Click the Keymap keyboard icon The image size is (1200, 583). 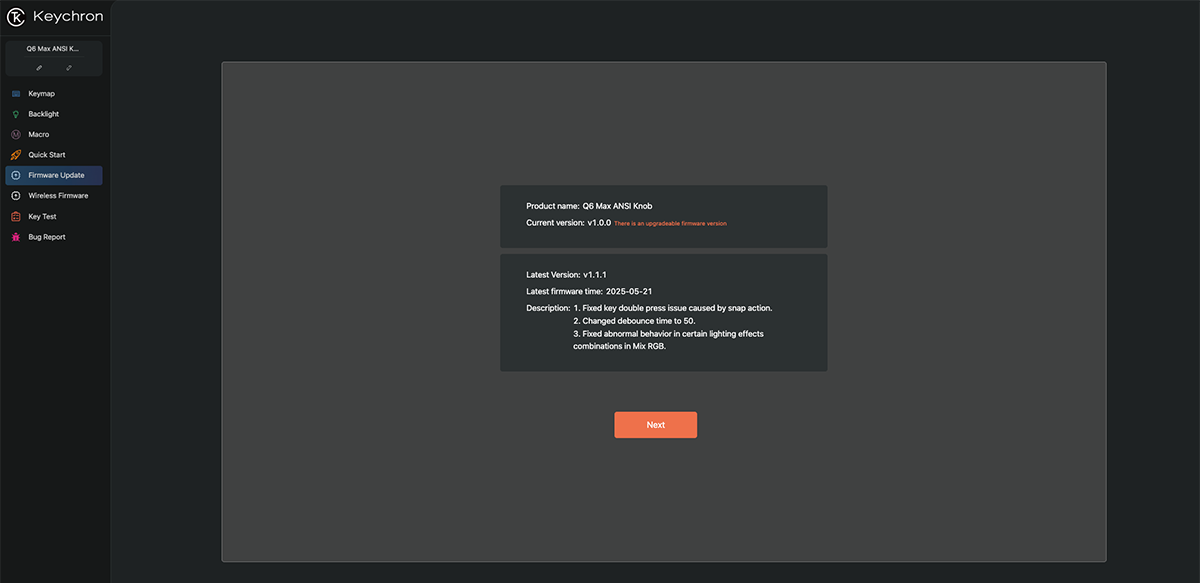[x=16, y=94]
